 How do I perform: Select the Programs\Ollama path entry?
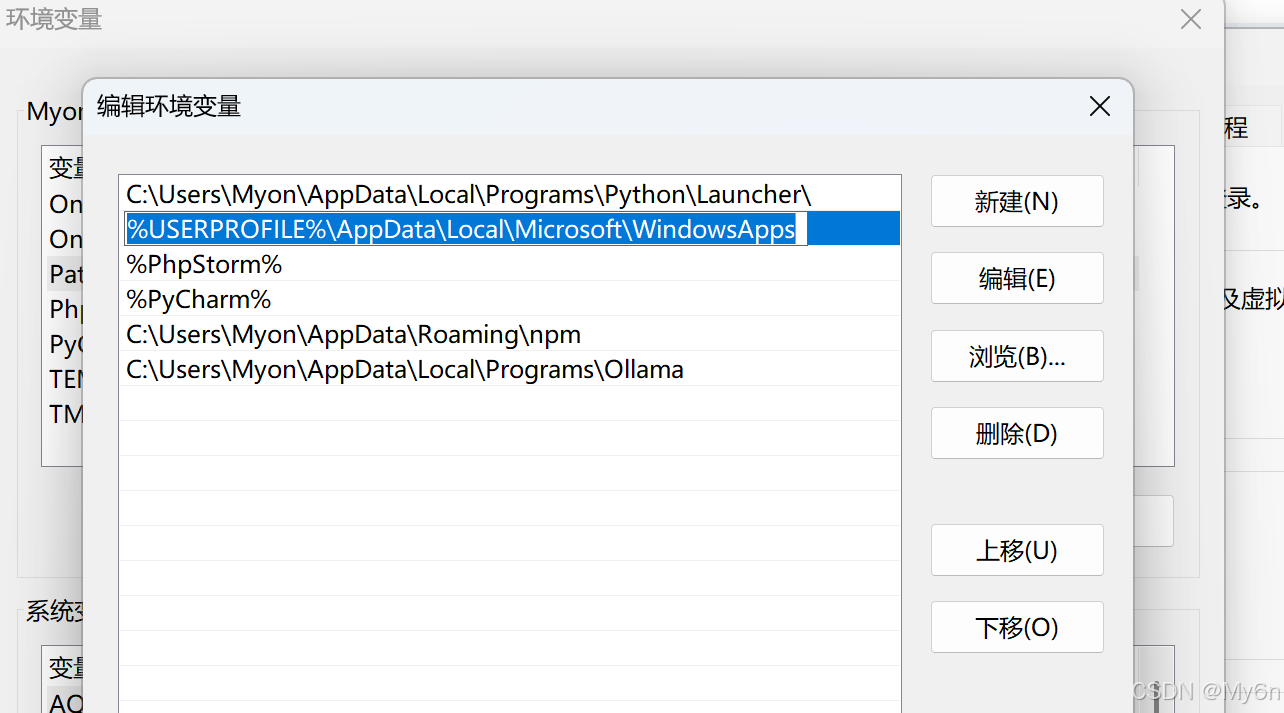tap(510, 369)
